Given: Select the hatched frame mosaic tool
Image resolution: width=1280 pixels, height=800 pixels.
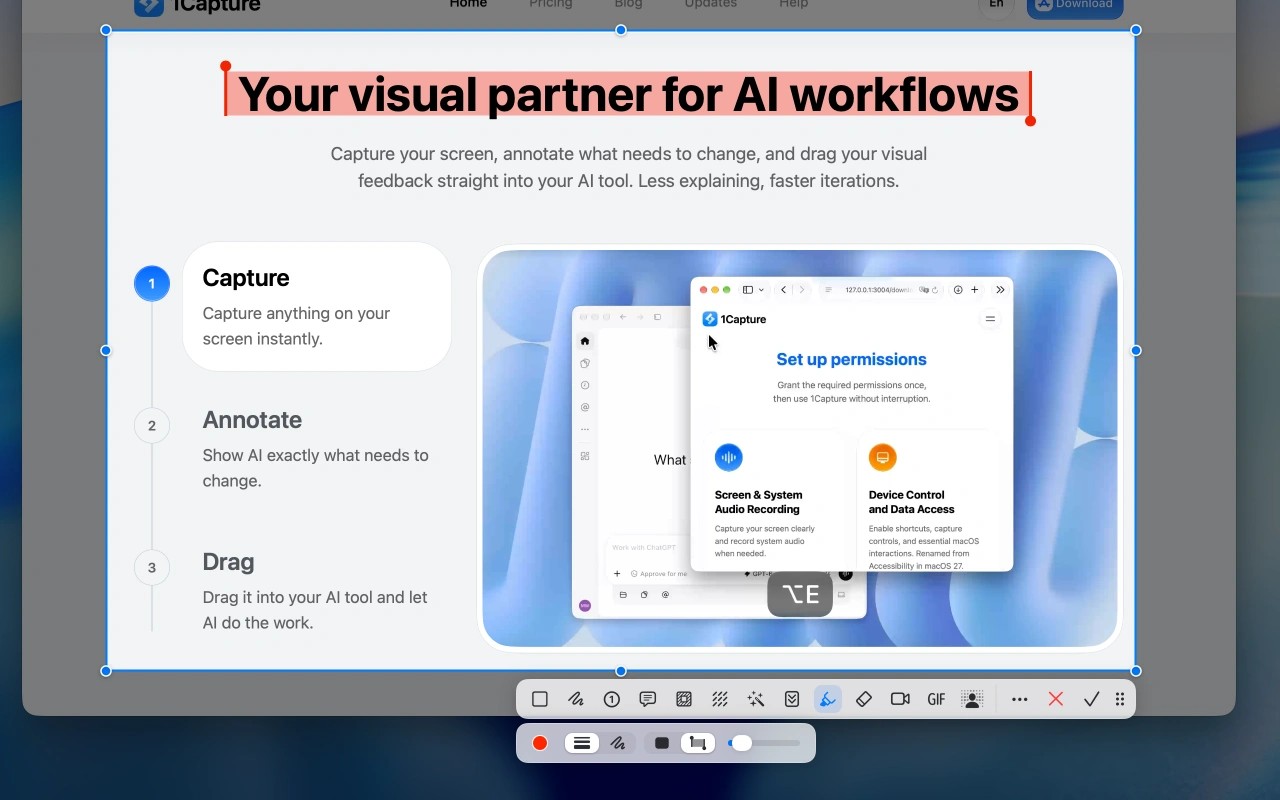Looking at the screenshot, I should 684,699.
